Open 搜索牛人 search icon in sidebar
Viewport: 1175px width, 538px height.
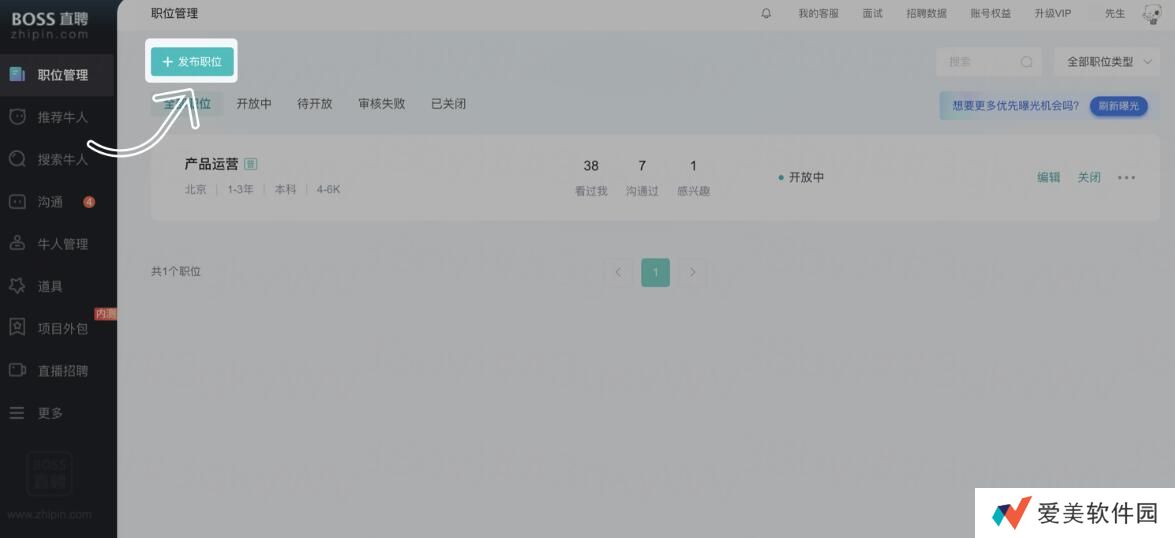click(17, 159)
